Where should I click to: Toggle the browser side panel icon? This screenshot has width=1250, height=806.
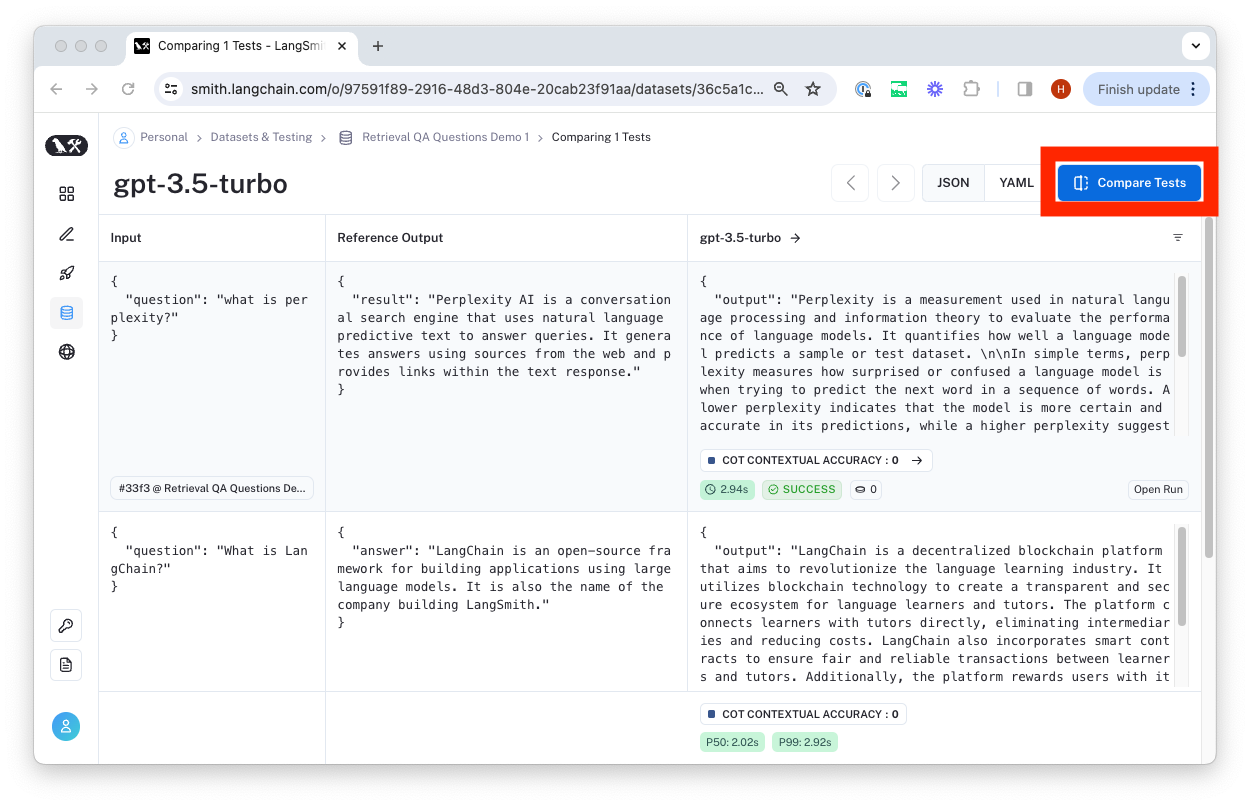(x=1025, y=89)
